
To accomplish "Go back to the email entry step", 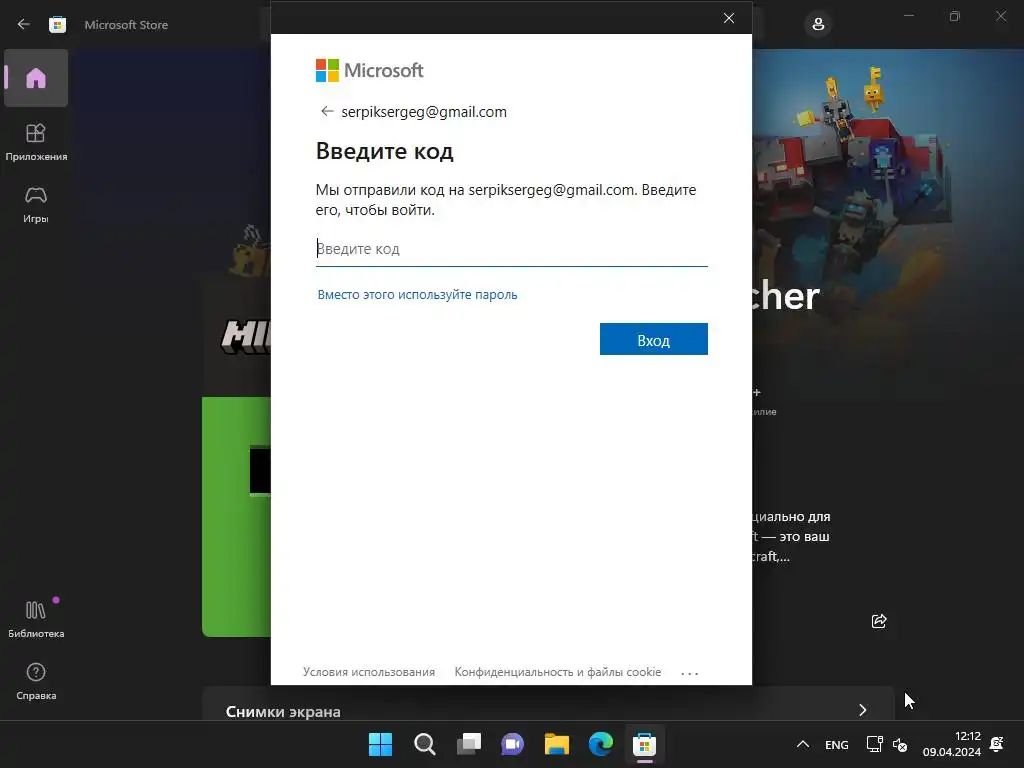I will click(x=327, y=112).
